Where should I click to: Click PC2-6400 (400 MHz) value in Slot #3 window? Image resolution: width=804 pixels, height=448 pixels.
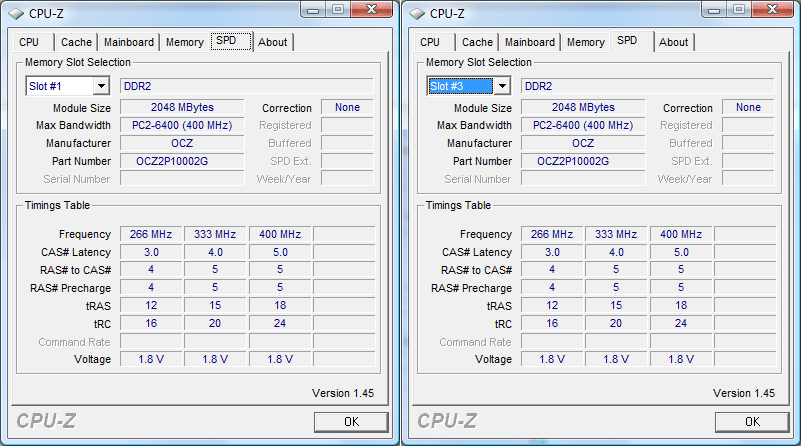(x=583, y=126)
